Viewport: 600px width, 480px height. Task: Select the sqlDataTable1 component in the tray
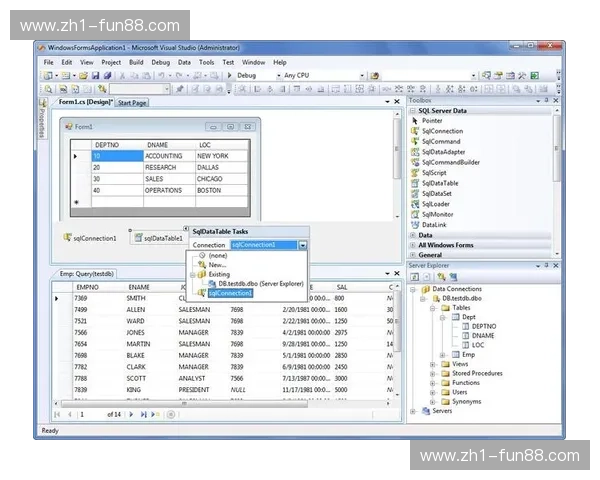pyautogui.click(x=159, y=238)
